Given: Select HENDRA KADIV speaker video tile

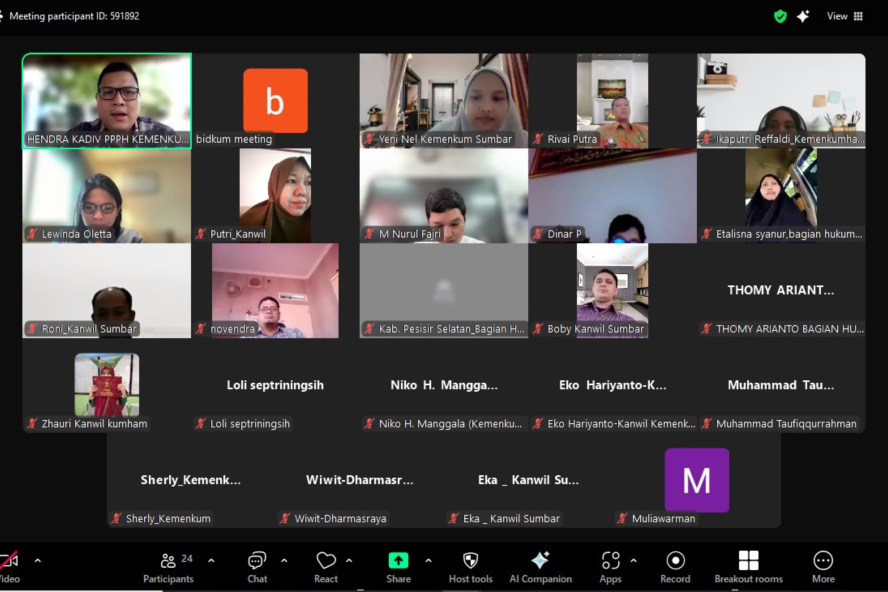Looking at the screenshot, I should point(107,100).
